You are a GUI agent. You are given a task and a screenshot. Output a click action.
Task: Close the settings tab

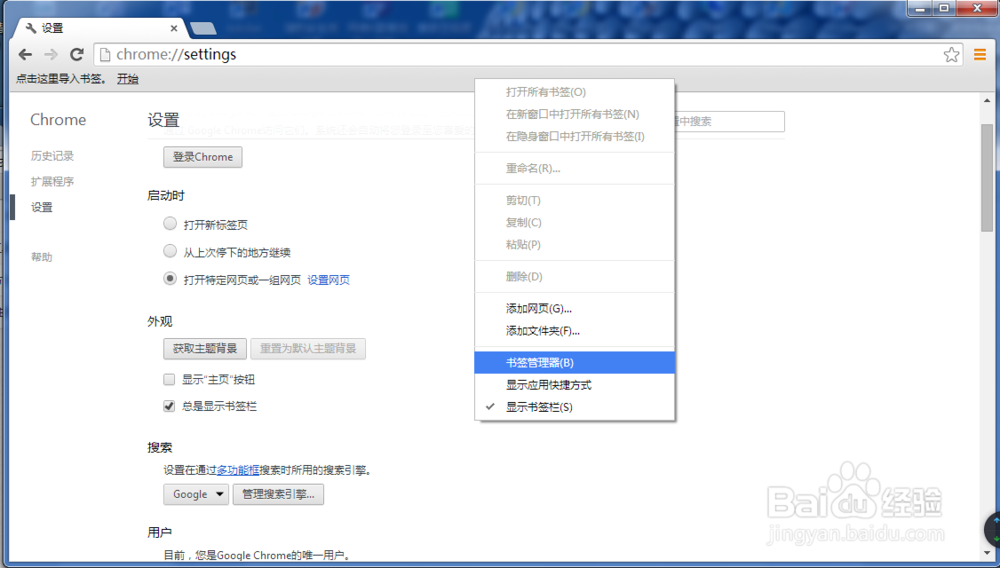tap(174, 28)
